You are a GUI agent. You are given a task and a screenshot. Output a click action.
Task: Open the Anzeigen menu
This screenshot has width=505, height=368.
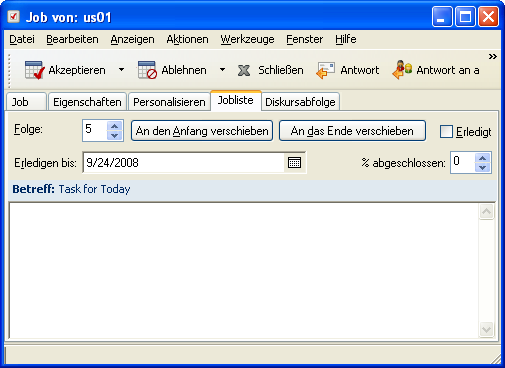(x=133, y=39)
